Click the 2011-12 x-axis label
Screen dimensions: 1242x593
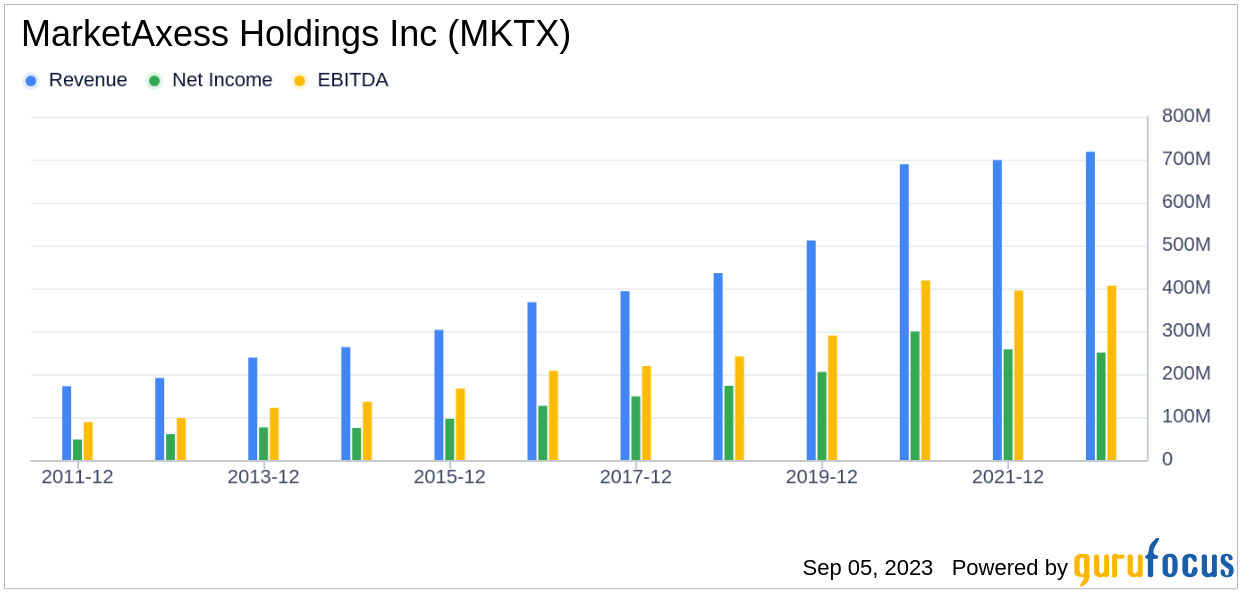[77, 478]
